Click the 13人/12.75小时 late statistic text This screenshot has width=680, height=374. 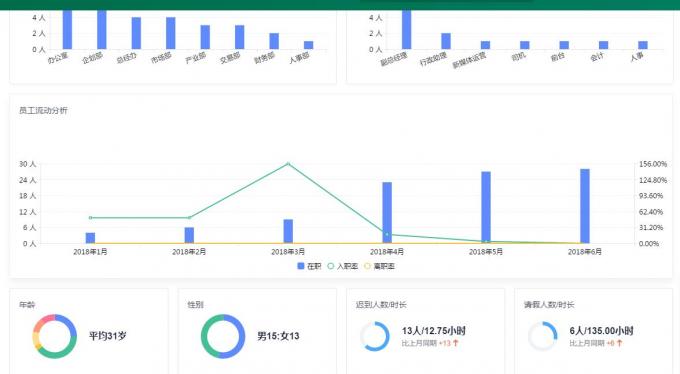(433, 331)
